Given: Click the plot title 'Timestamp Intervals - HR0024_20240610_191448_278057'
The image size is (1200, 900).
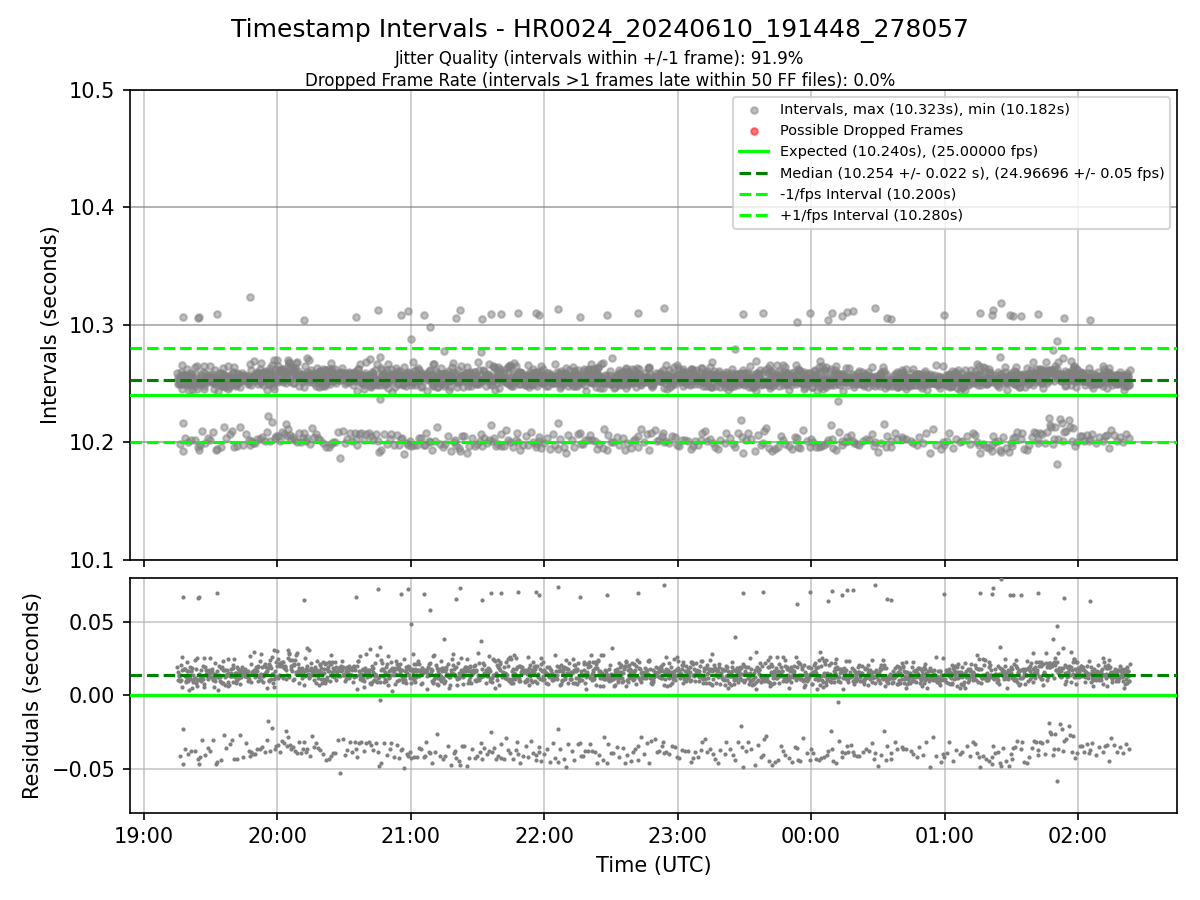Looking at the screenshot, I should (600, 29).
